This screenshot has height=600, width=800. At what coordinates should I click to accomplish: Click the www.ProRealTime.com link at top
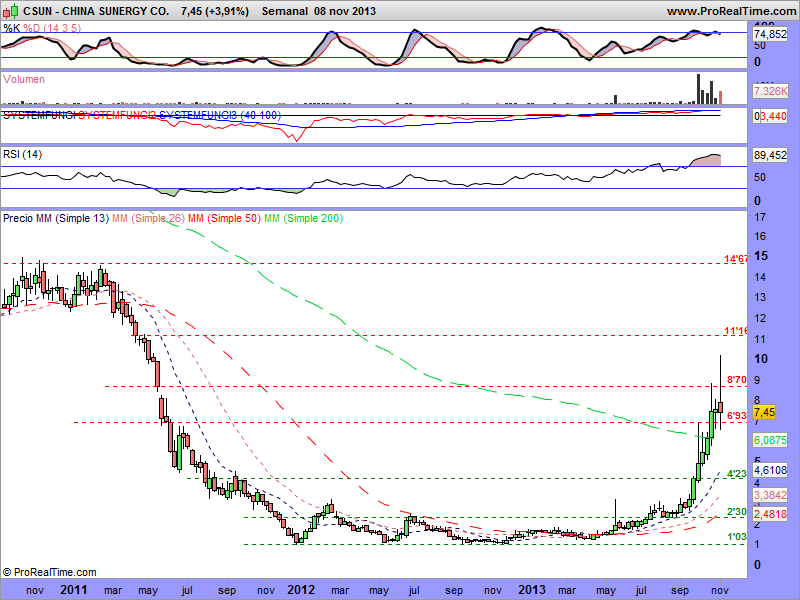tap(733, 11)
